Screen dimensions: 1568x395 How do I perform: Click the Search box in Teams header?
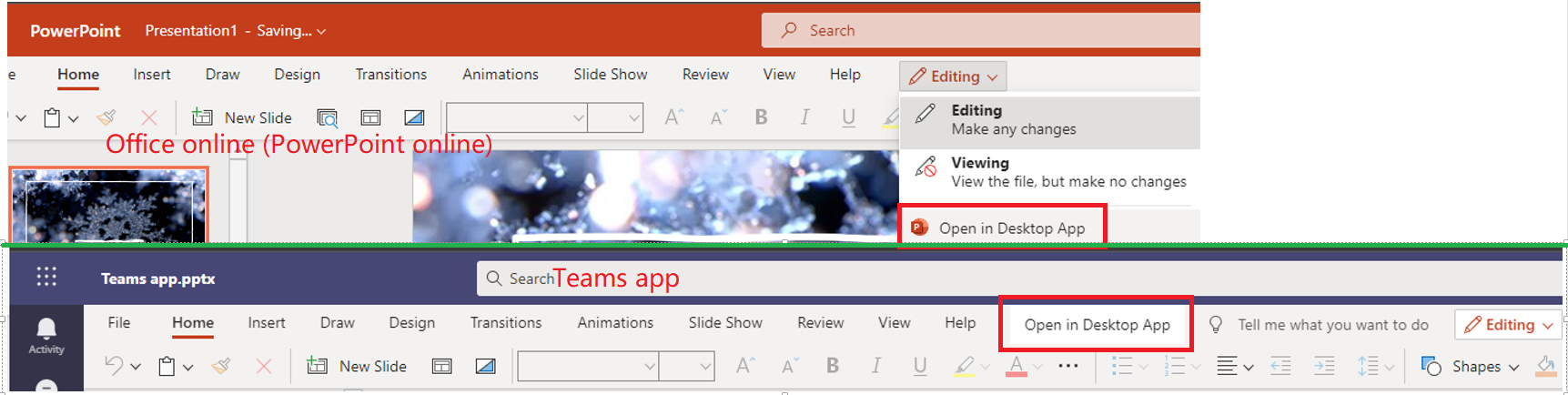tap(1019, 278)
